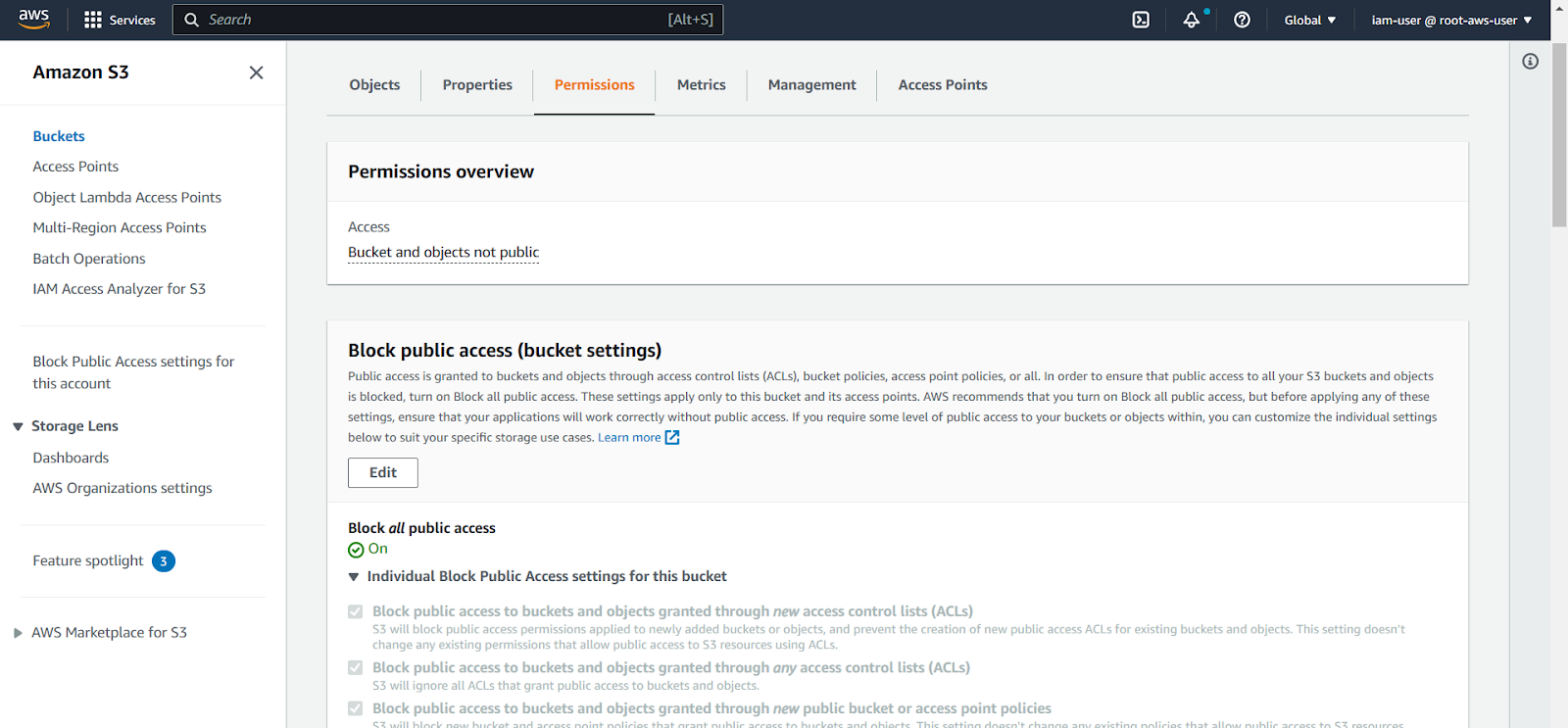Switch to the Objects tab
This screenshot has width=1568, height=728.
coord(374,85)
